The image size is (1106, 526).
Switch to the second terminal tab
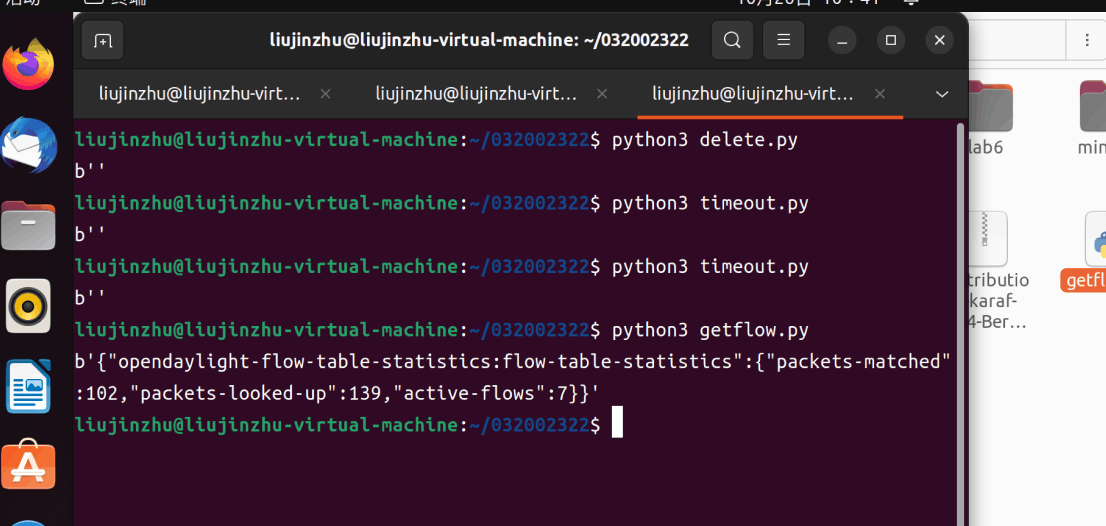coord(476,94)
